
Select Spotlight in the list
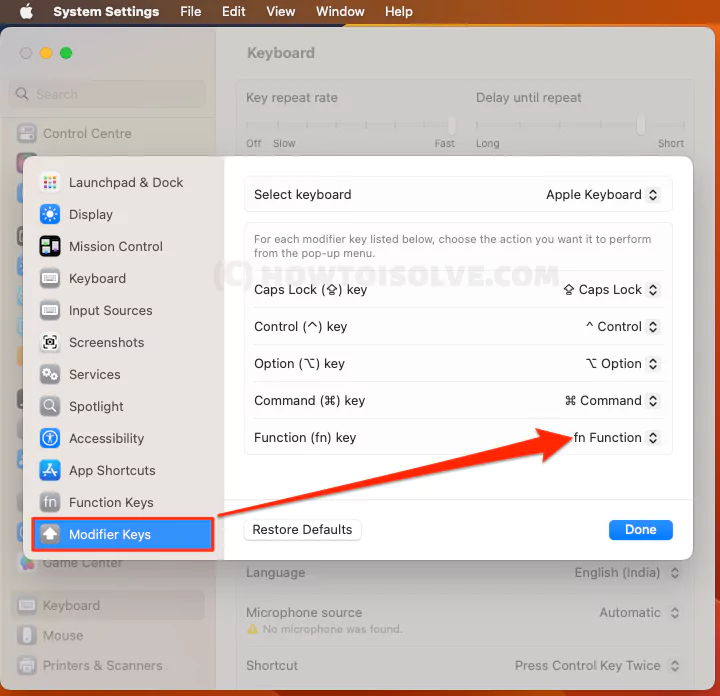point(123,406)
